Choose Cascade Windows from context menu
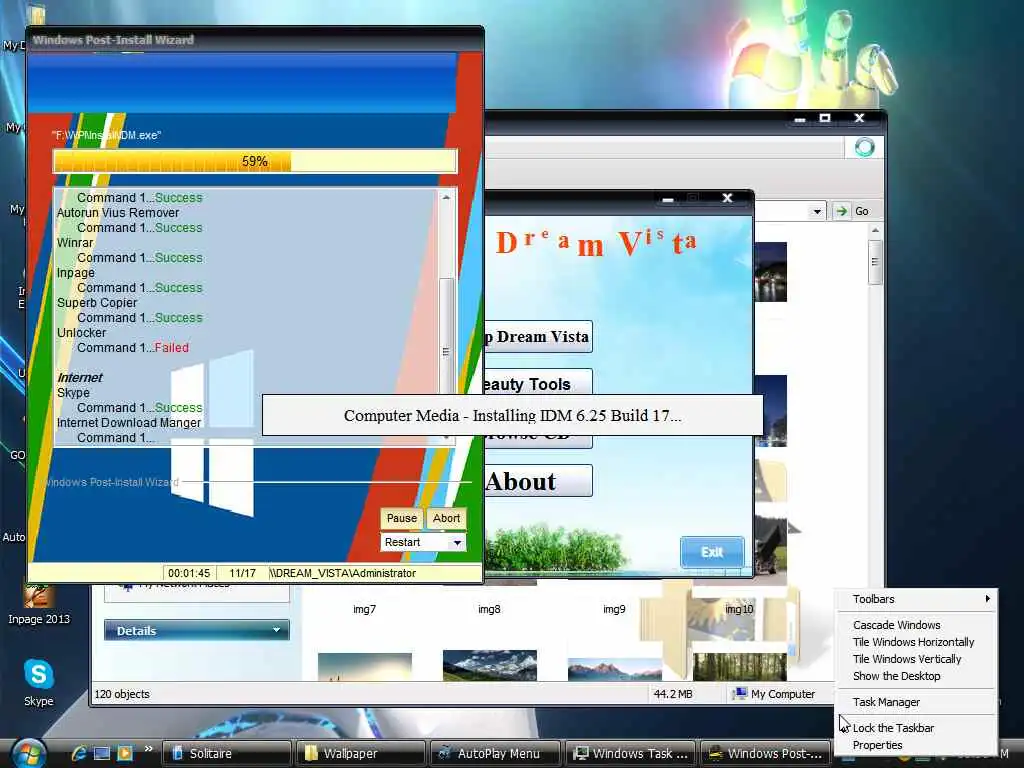This screenshot has height=768, width=1024. 916,625
